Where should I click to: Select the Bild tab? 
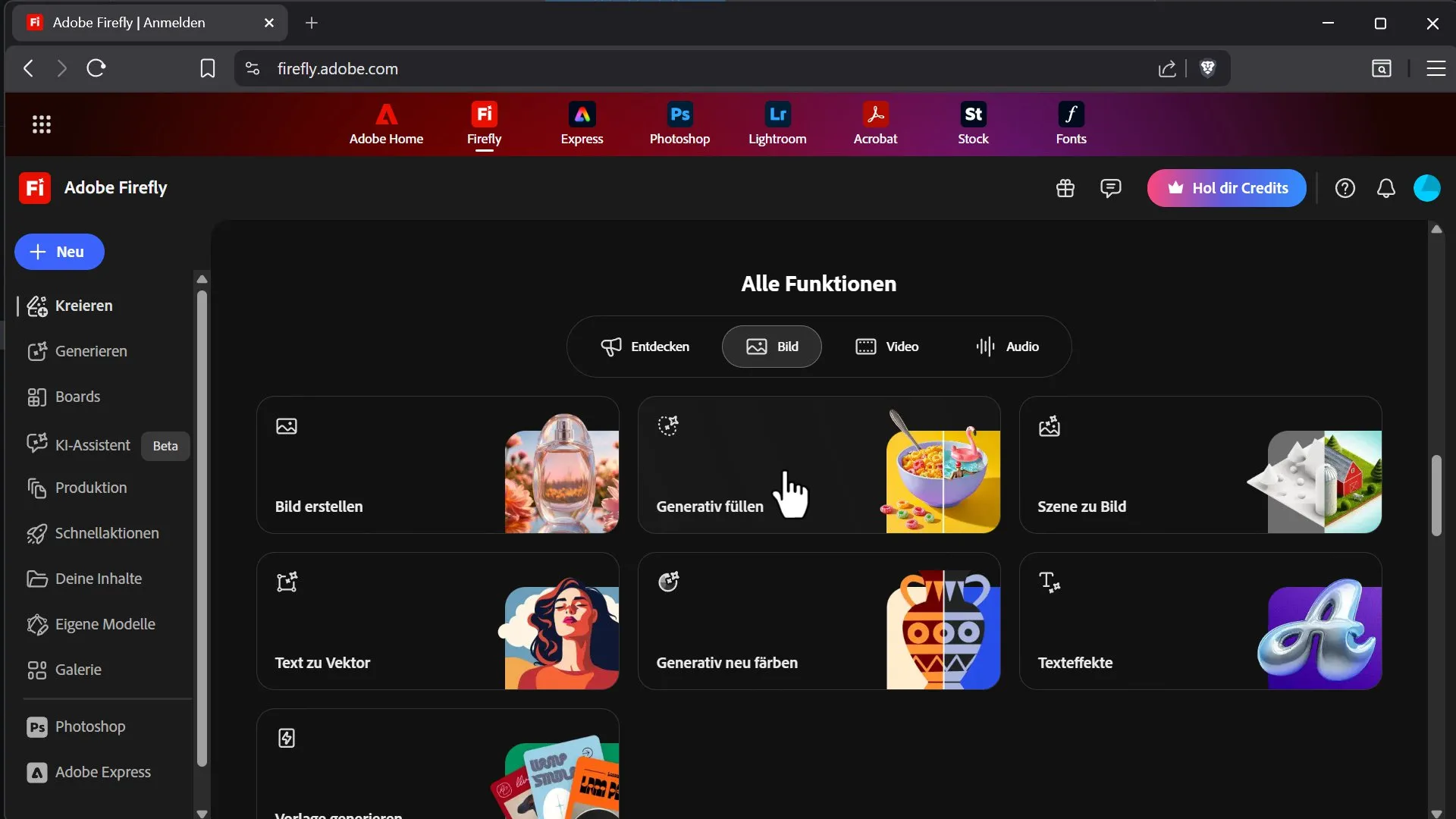pos(772,347)
